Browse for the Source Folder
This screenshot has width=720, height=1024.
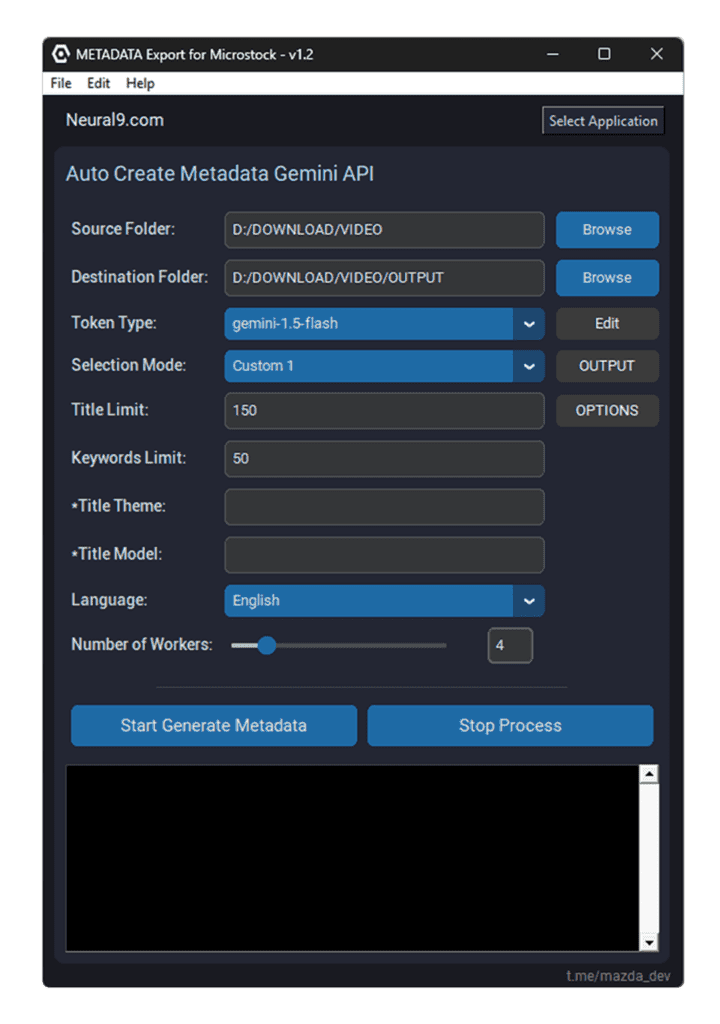tap(607, 230)
